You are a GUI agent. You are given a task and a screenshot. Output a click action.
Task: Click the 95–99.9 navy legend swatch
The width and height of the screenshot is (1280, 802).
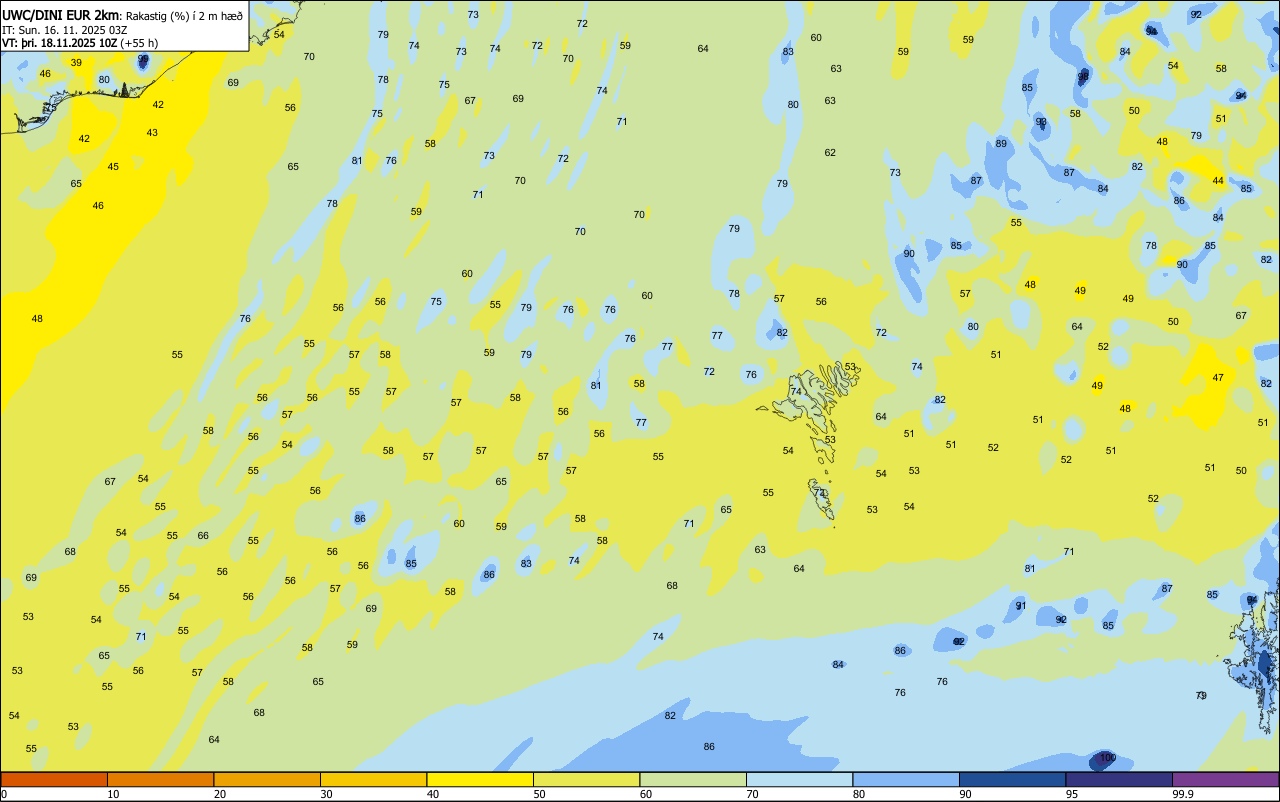pos(1119,779)
